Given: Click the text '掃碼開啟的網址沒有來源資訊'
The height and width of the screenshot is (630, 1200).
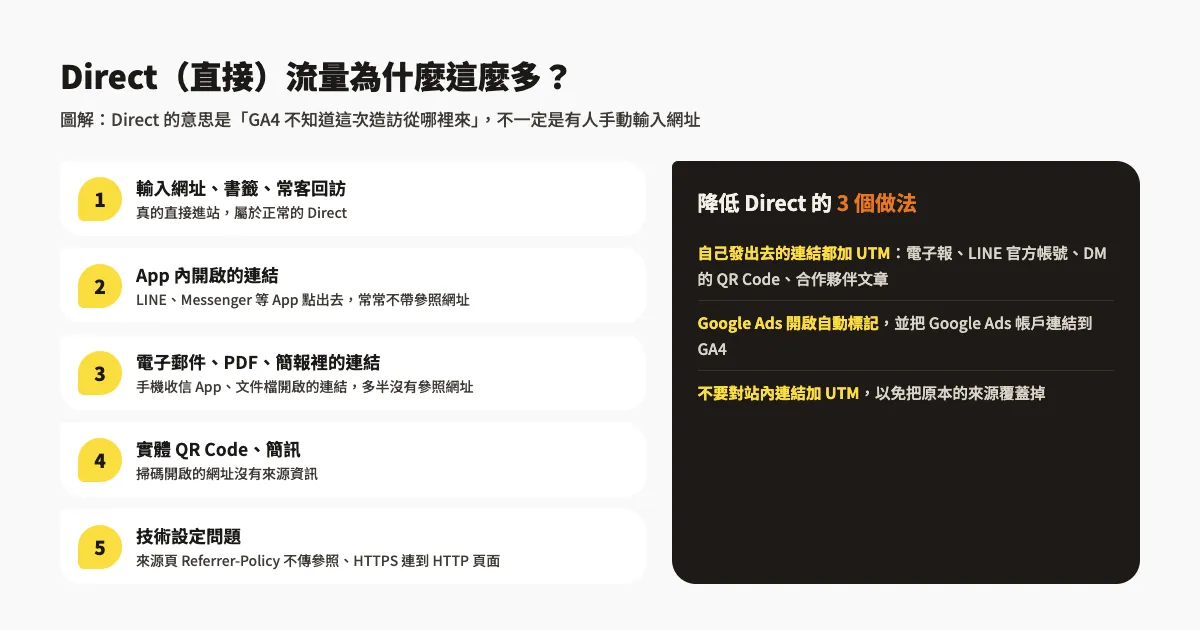Looking at the screenshot, I should coord(227,474).
